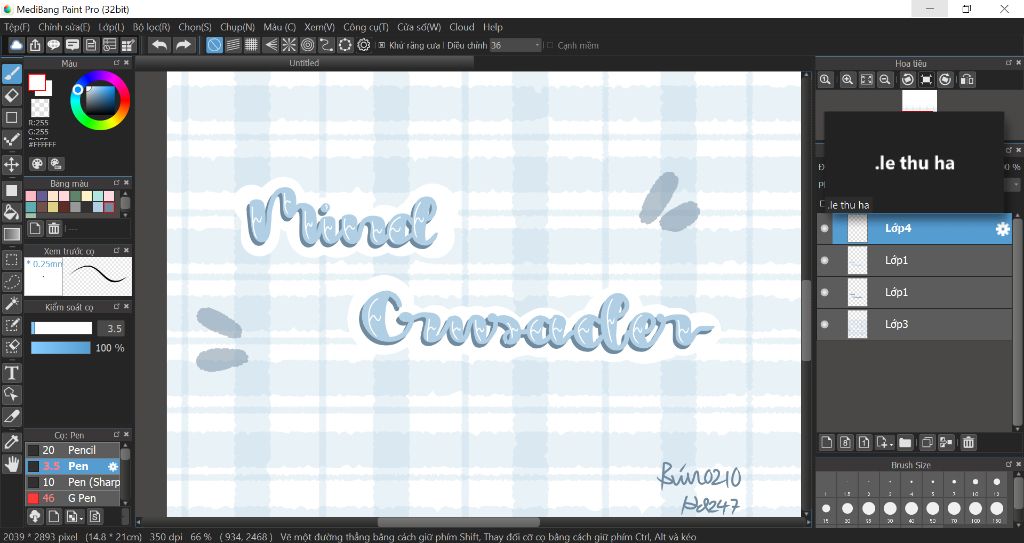Viewport: 1024px width, 543px height.
Task: Enable the concentric circle snap guide
Action: click(x=307, y=44)
